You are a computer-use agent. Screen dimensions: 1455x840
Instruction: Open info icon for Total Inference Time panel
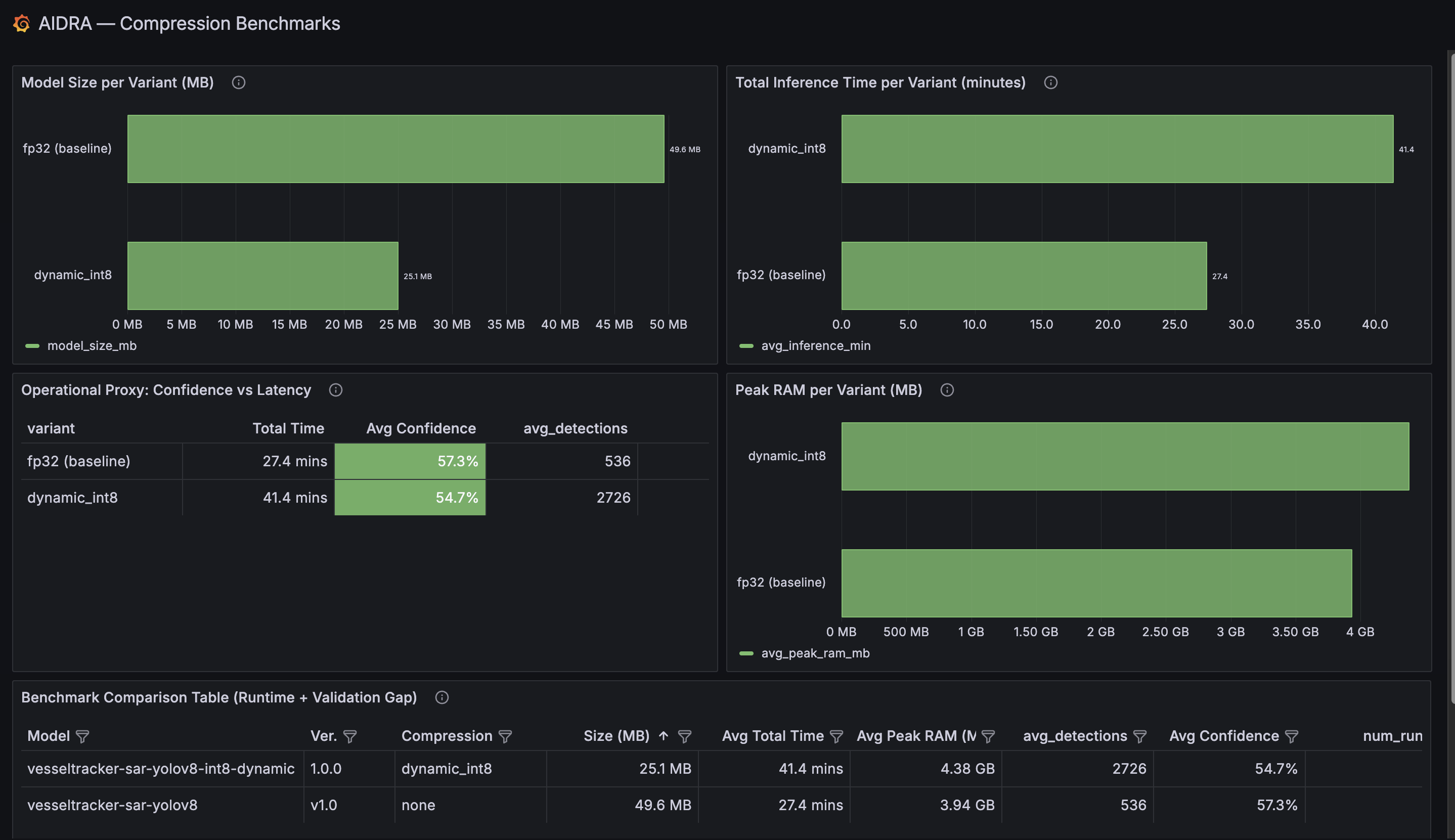(x=1050, y=82)
